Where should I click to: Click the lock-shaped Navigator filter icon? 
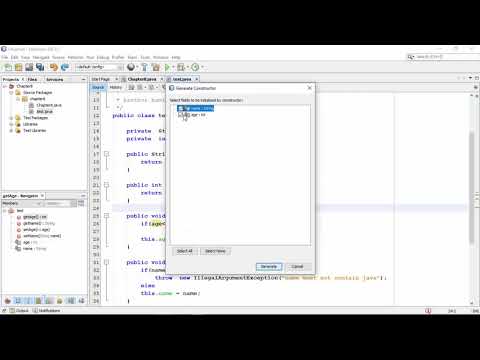[x=60, y=301]
